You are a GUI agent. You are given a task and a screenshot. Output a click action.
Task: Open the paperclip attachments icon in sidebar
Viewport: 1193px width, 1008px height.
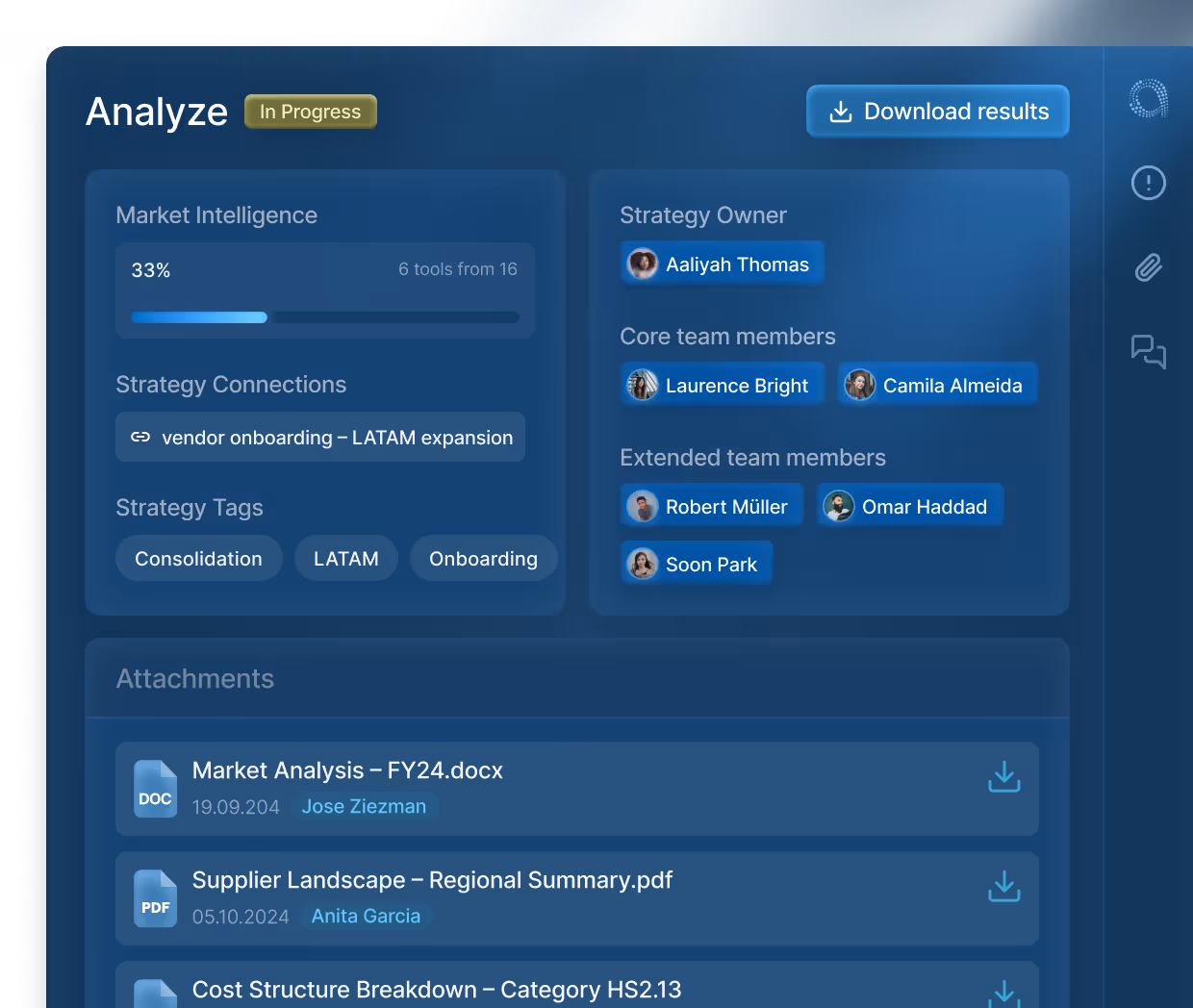click(x=1148, y=266)
